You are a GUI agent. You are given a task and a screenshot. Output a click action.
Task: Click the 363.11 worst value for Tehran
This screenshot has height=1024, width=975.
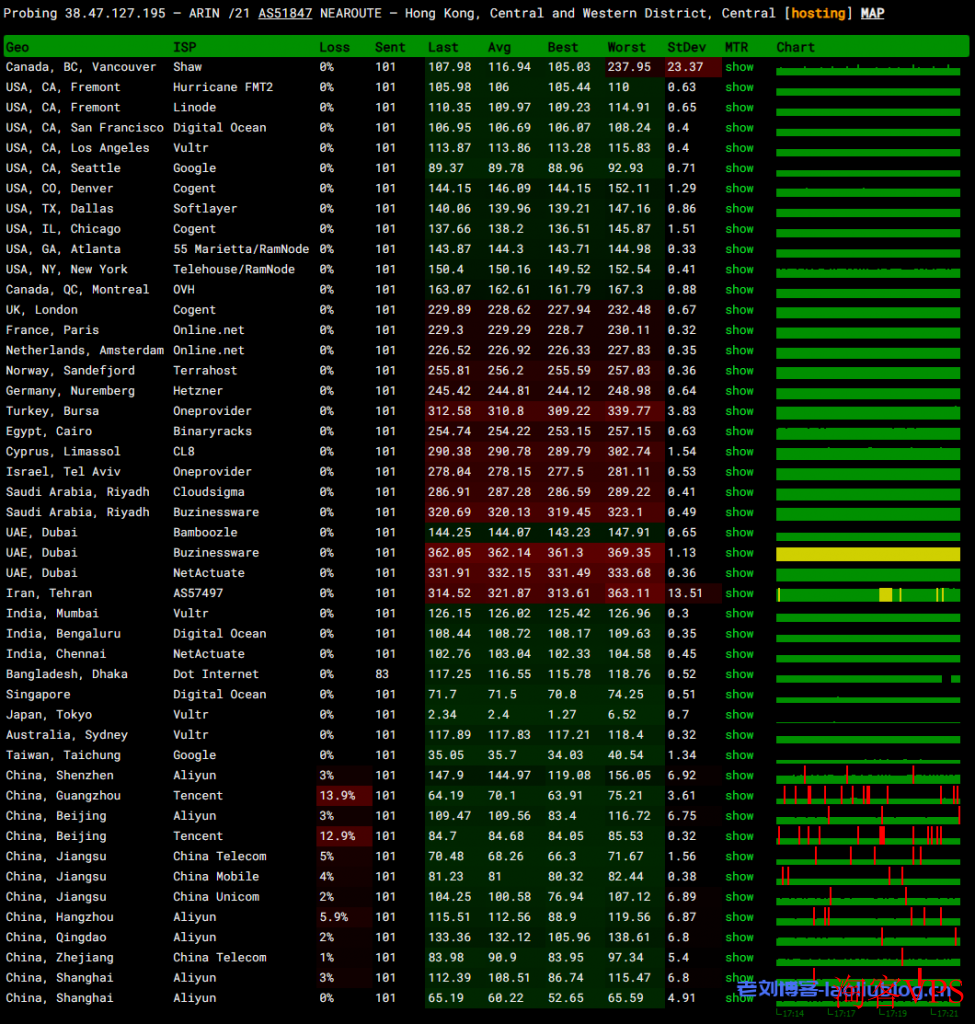(629, 593)
